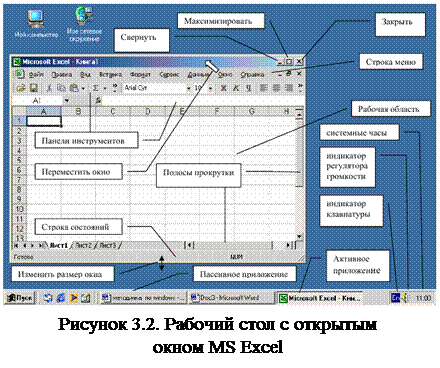Open the Name Box dropdown arrow

67,100
